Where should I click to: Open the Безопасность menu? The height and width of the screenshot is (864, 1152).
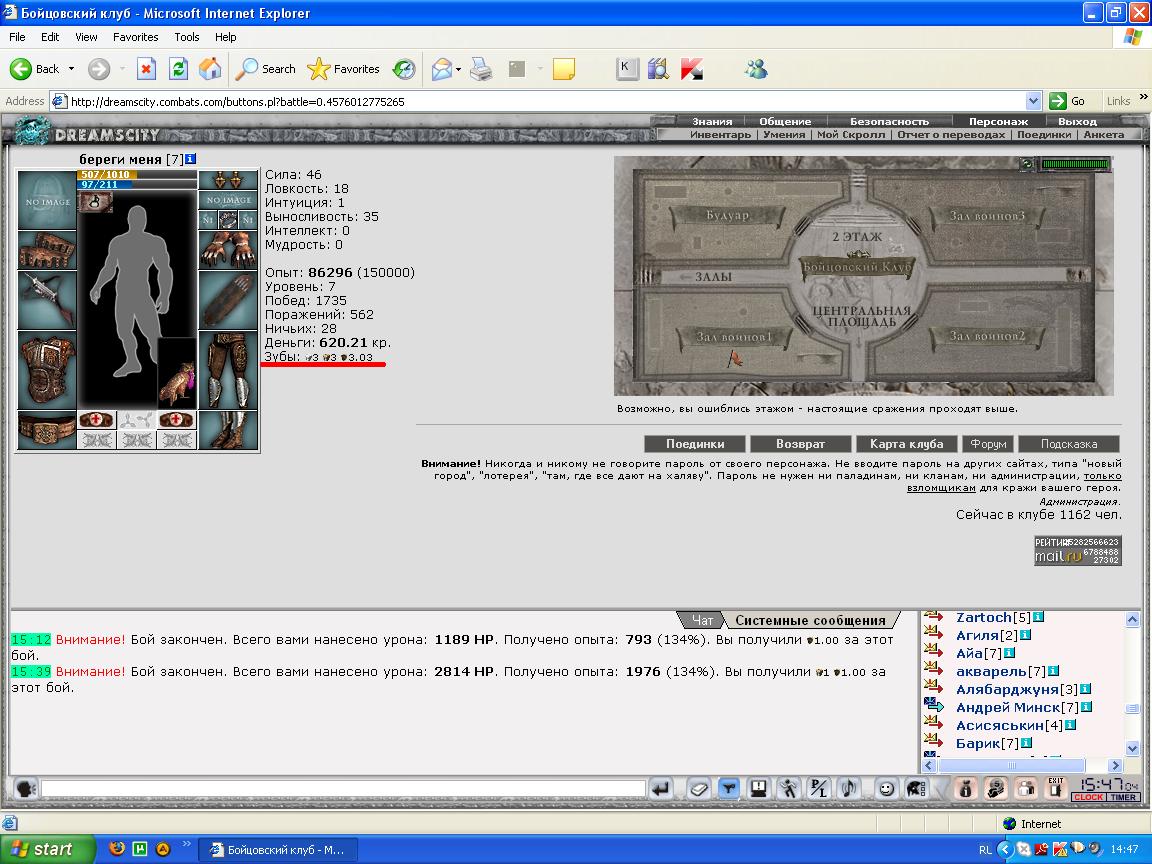pos(889,121)
